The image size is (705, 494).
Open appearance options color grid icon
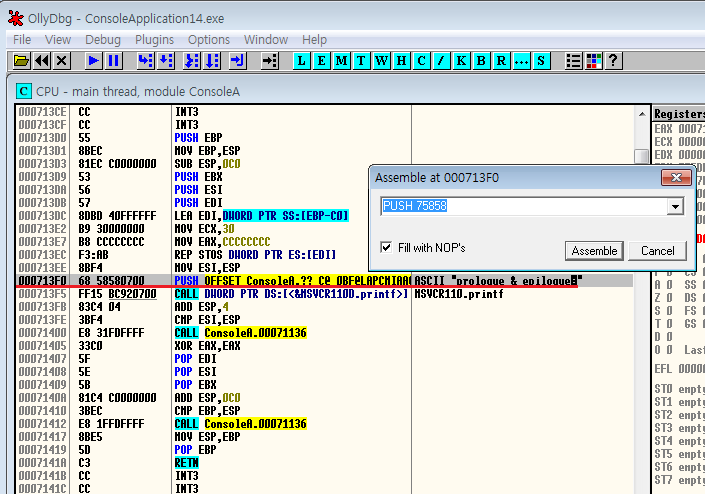pos(593,61)
